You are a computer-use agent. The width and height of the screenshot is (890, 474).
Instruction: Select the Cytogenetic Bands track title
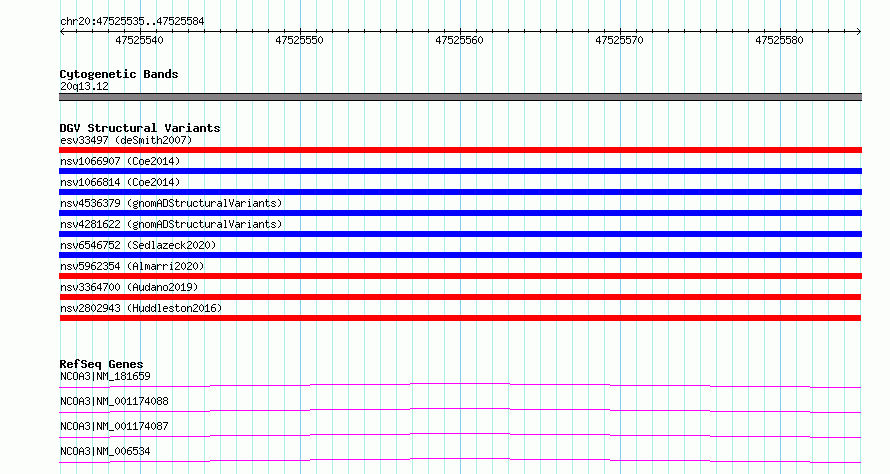point(119,74)
